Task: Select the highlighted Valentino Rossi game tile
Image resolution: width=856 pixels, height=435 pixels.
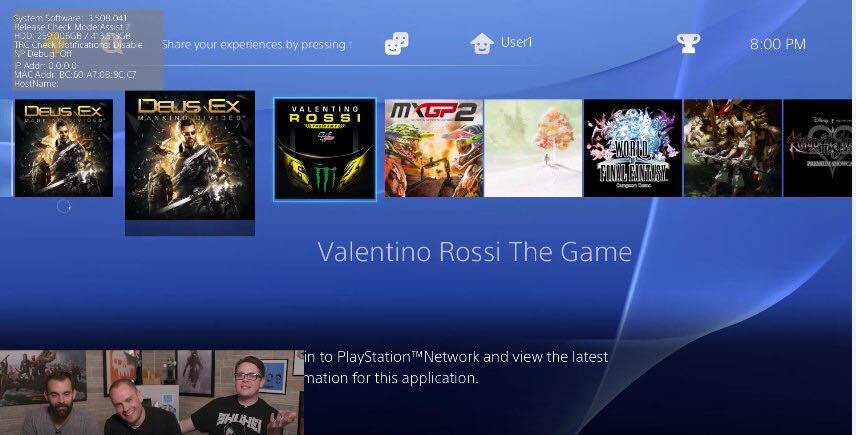Action: tap(325, 149)
